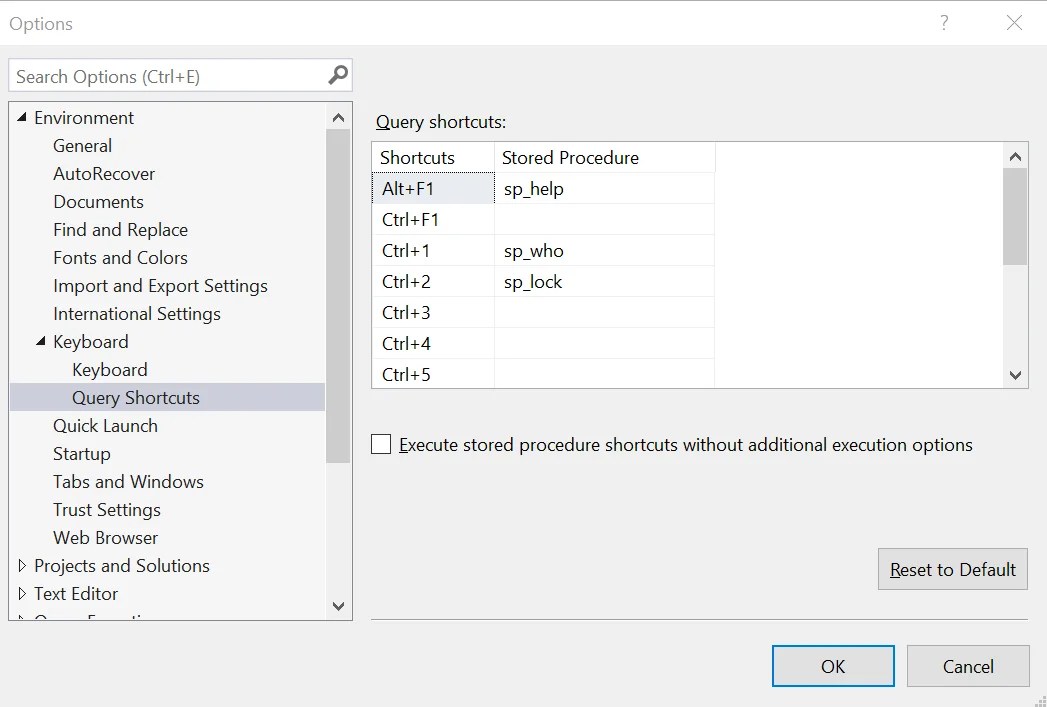This screenshot has height=707, width=1047.
Task: Select Fonts and Colors settings
Action: 120,257
